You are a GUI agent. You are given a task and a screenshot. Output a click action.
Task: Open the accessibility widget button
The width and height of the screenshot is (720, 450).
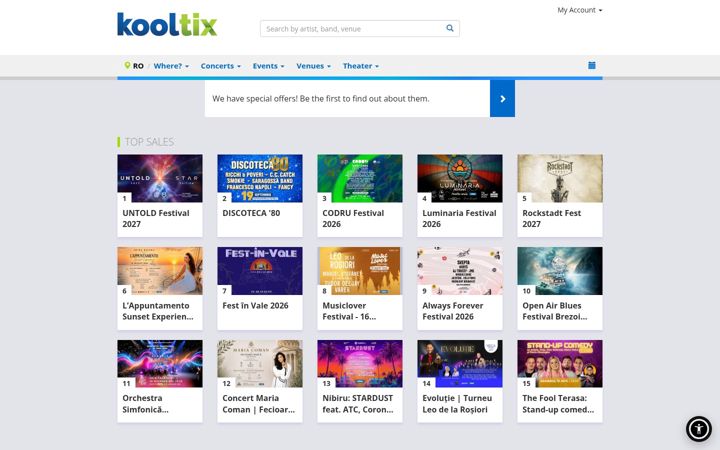699,429
